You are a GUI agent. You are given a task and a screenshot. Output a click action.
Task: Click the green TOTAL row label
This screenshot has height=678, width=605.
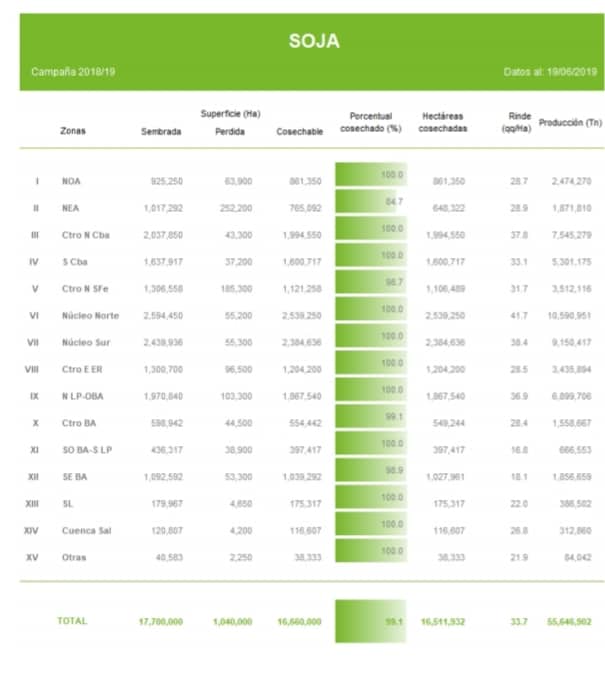click(72, 621)
